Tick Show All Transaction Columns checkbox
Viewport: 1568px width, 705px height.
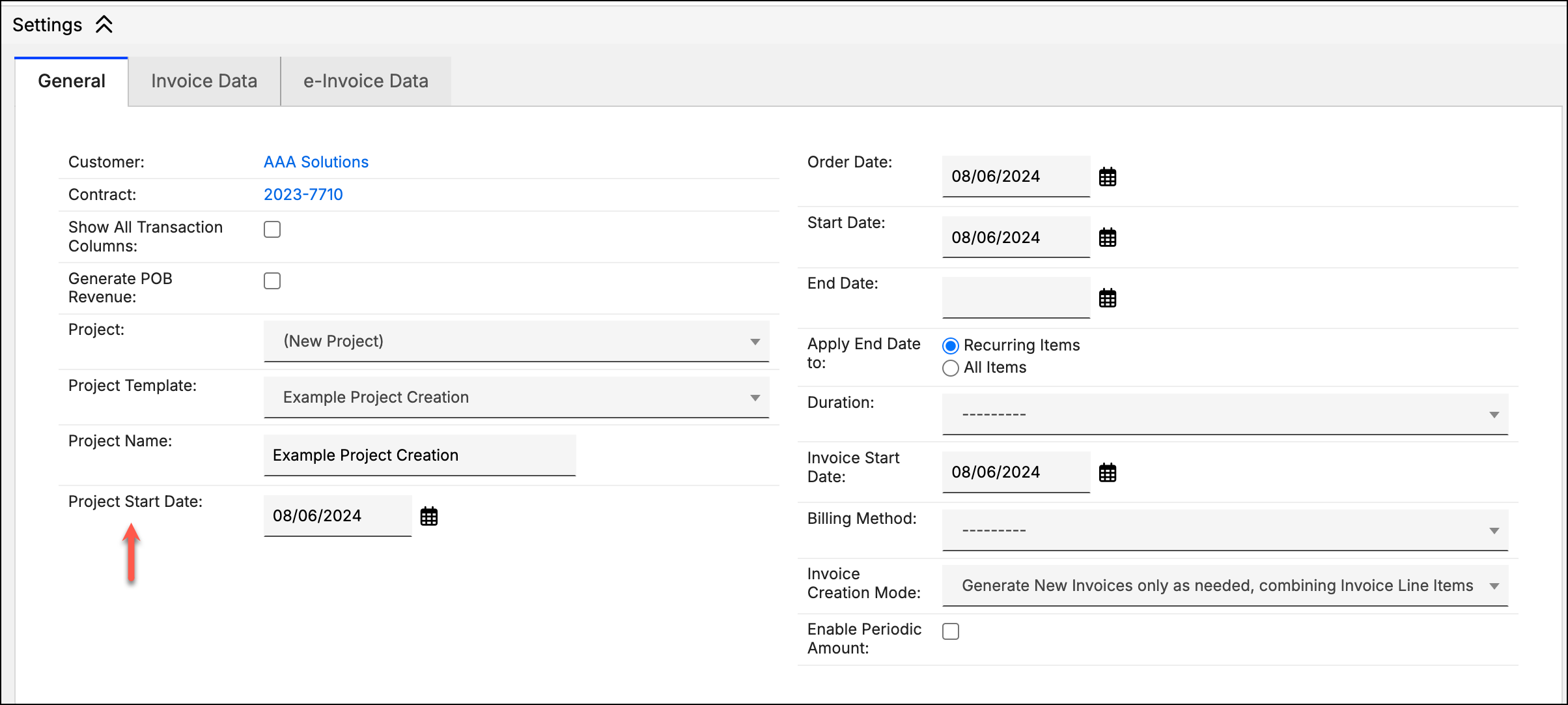coord(272,229)
